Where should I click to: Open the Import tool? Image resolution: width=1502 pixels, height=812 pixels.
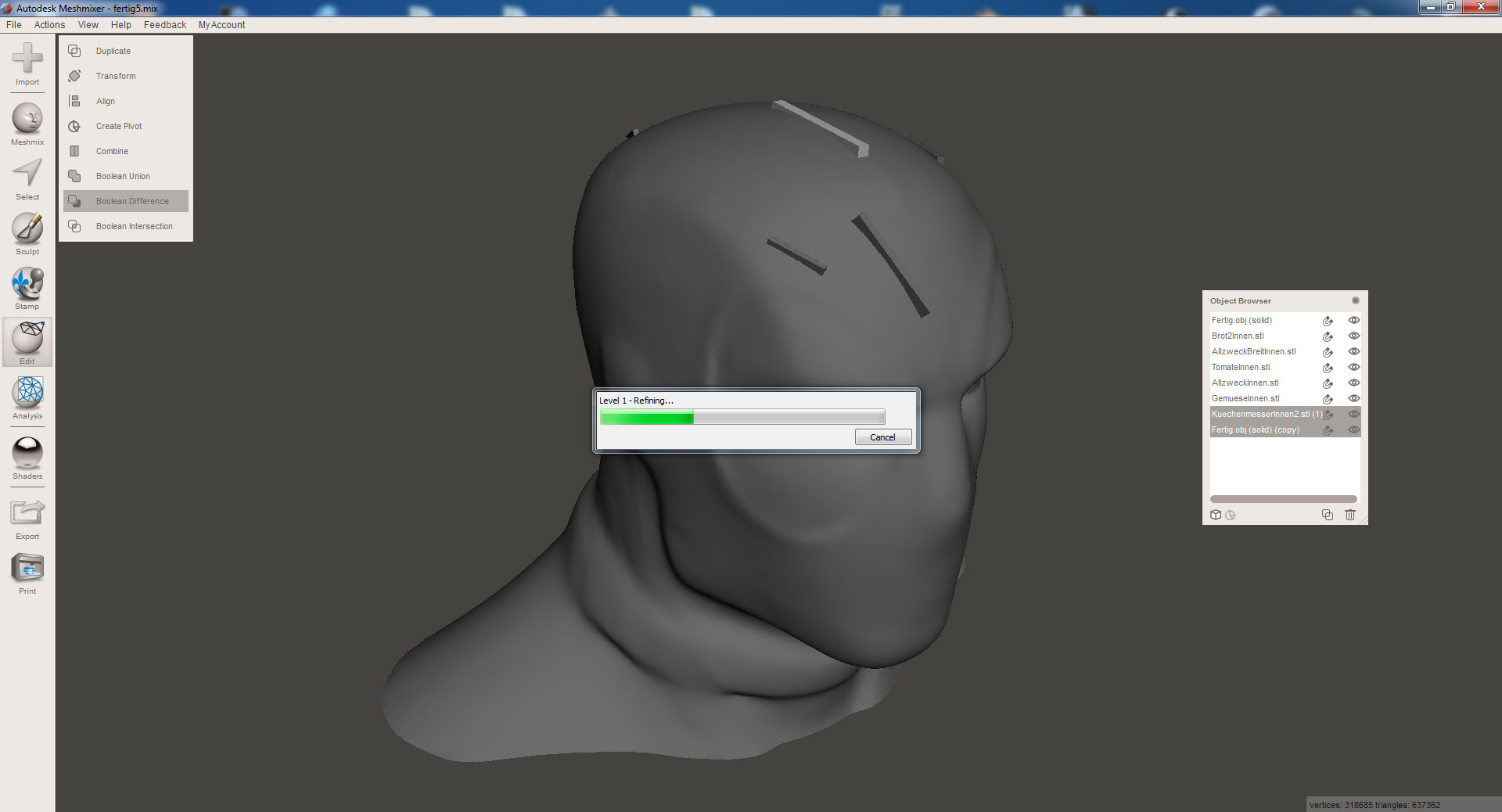click(27, 63)
